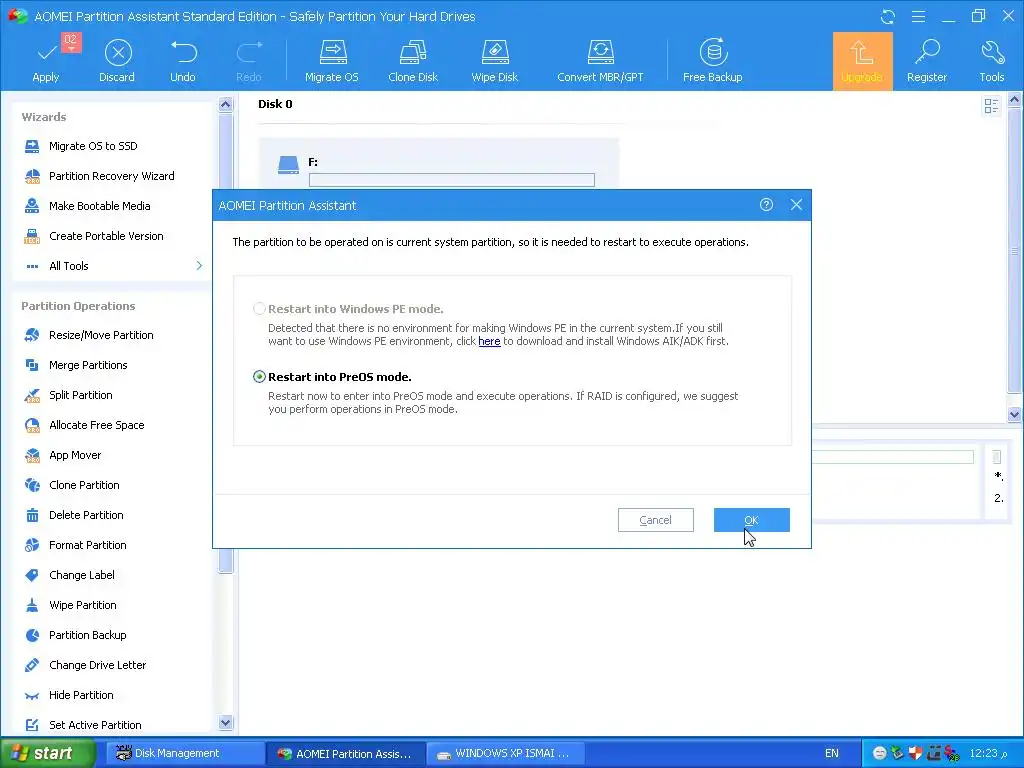Click sidebar scrollbar up arrow

(x=225, y=104)
